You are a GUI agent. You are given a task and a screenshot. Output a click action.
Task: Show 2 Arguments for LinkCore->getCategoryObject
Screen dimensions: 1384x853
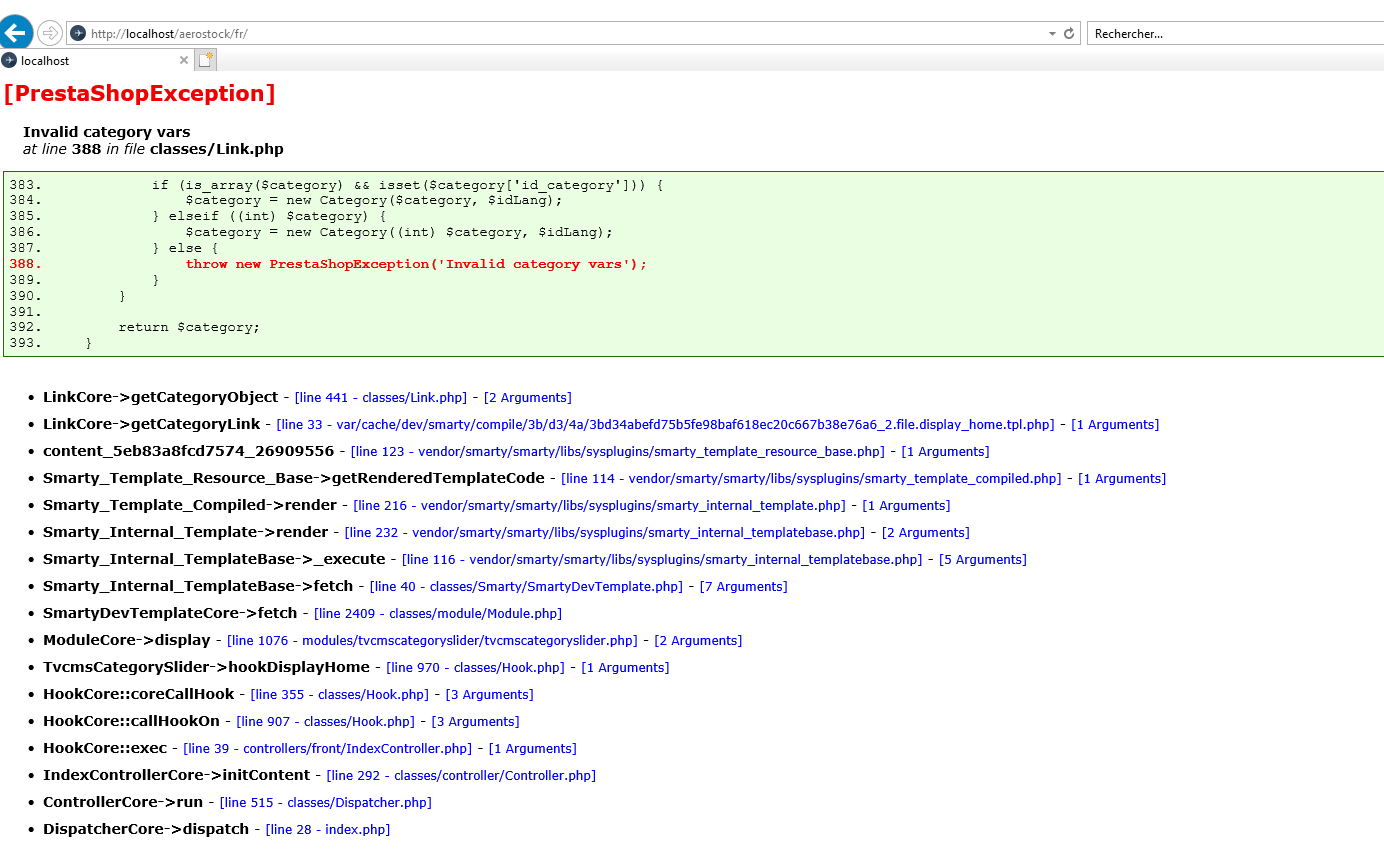(528, 398)
